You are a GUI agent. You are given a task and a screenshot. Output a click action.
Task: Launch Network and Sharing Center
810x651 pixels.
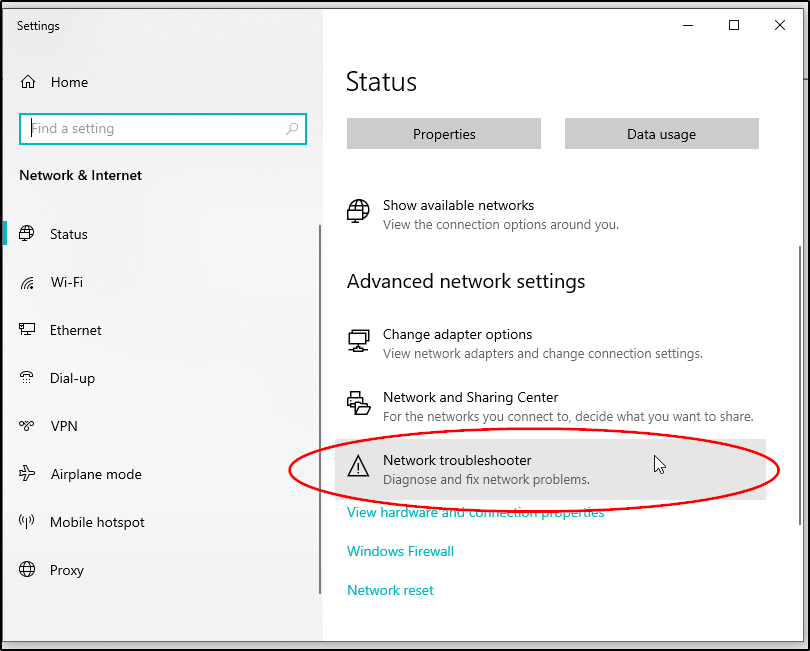pyautogui.click(x=470, y=398)
